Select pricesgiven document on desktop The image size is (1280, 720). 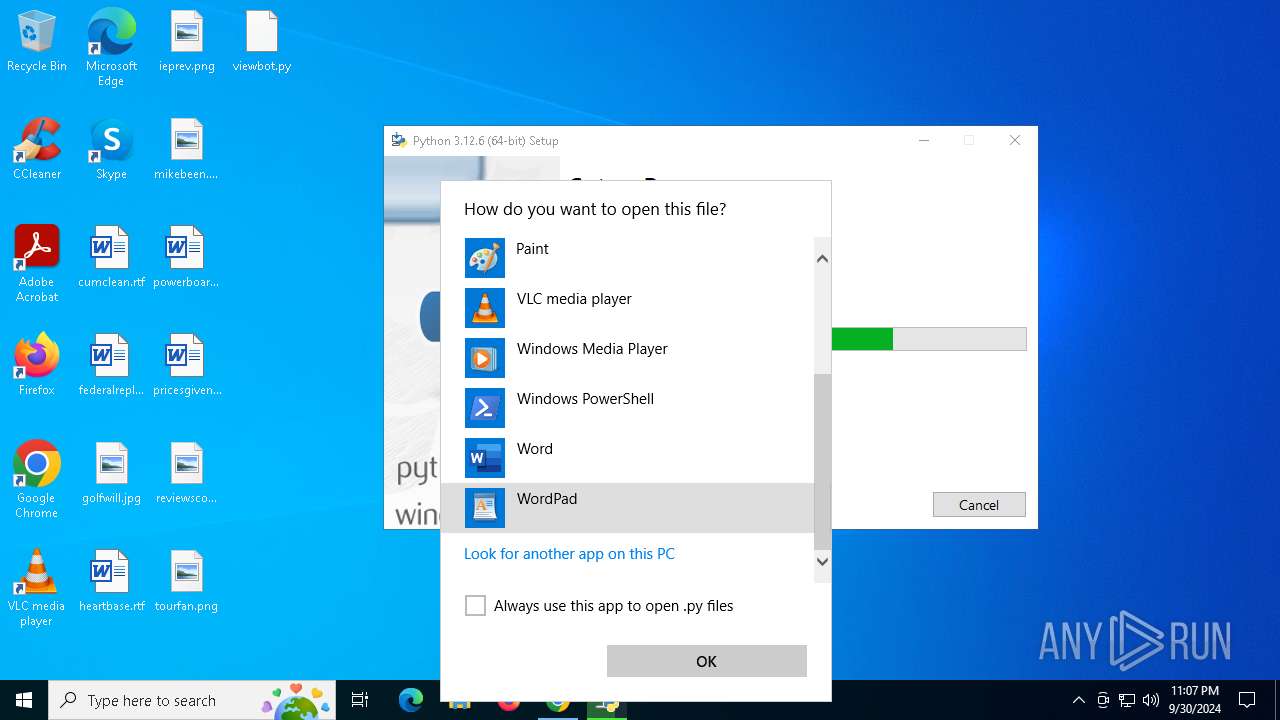(x=187, y=366)
